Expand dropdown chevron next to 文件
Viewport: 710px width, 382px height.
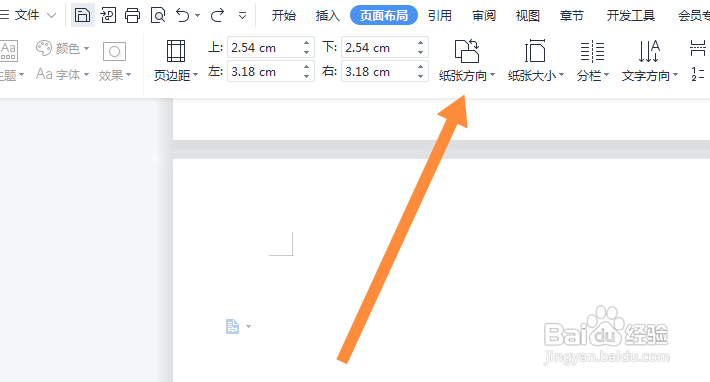click(x=52, y=15)
